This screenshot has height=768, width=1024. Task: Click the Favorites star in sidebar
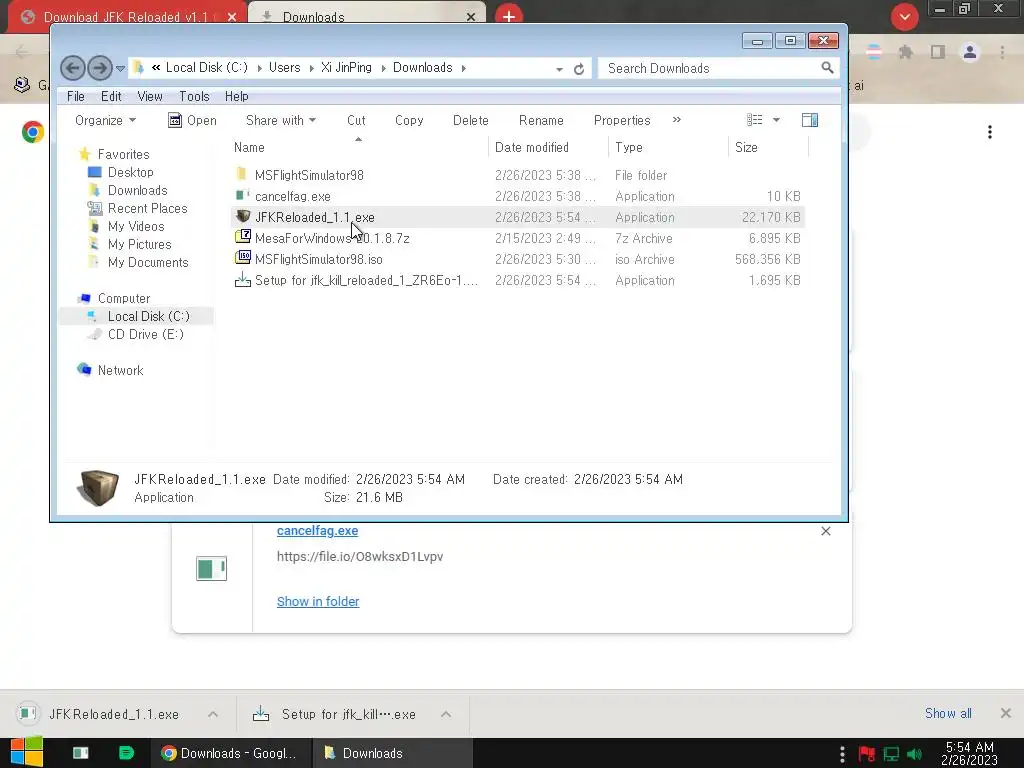84,154
